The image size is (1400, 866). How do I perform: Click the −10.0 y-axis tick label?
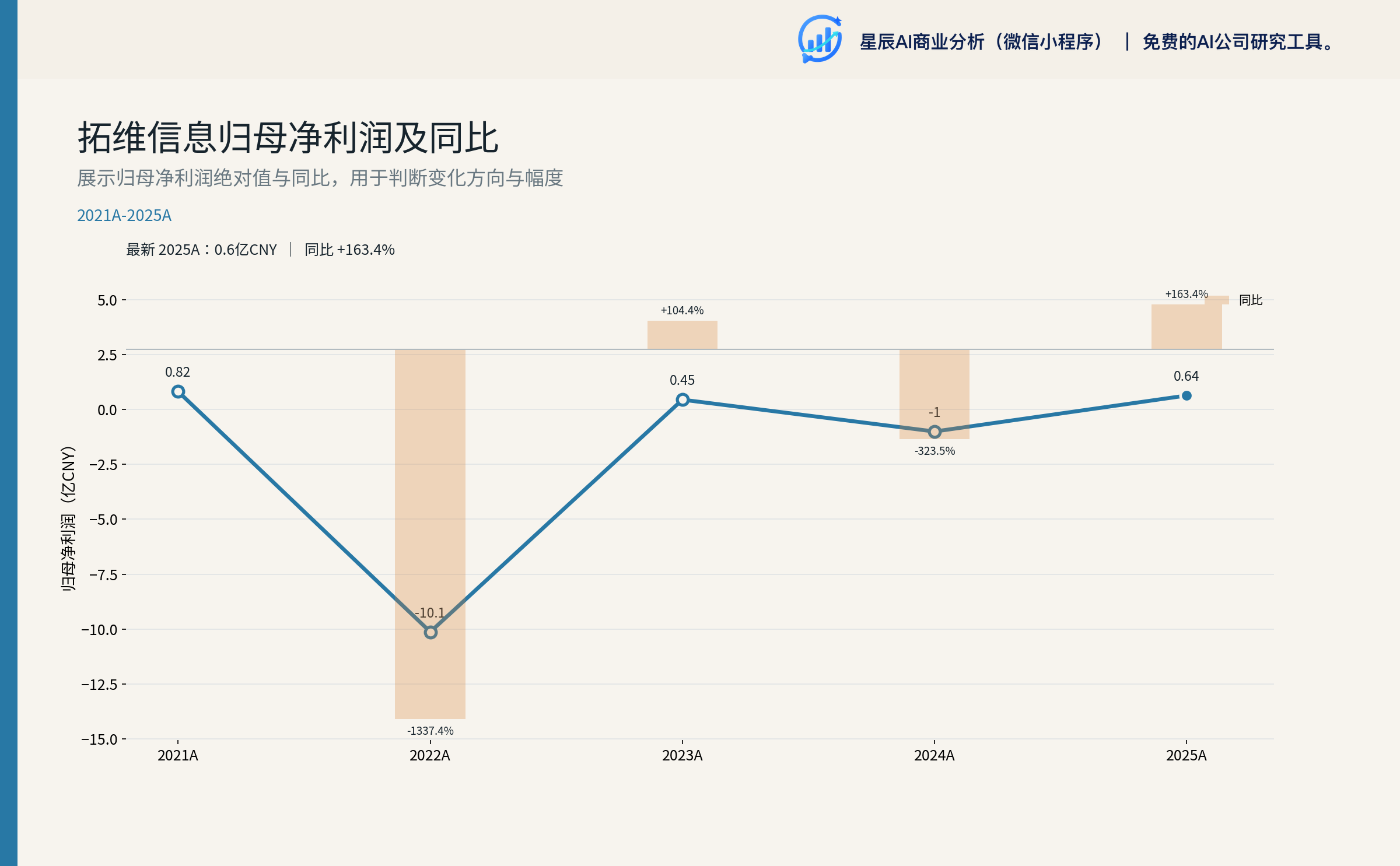click(x=100, y=630)
